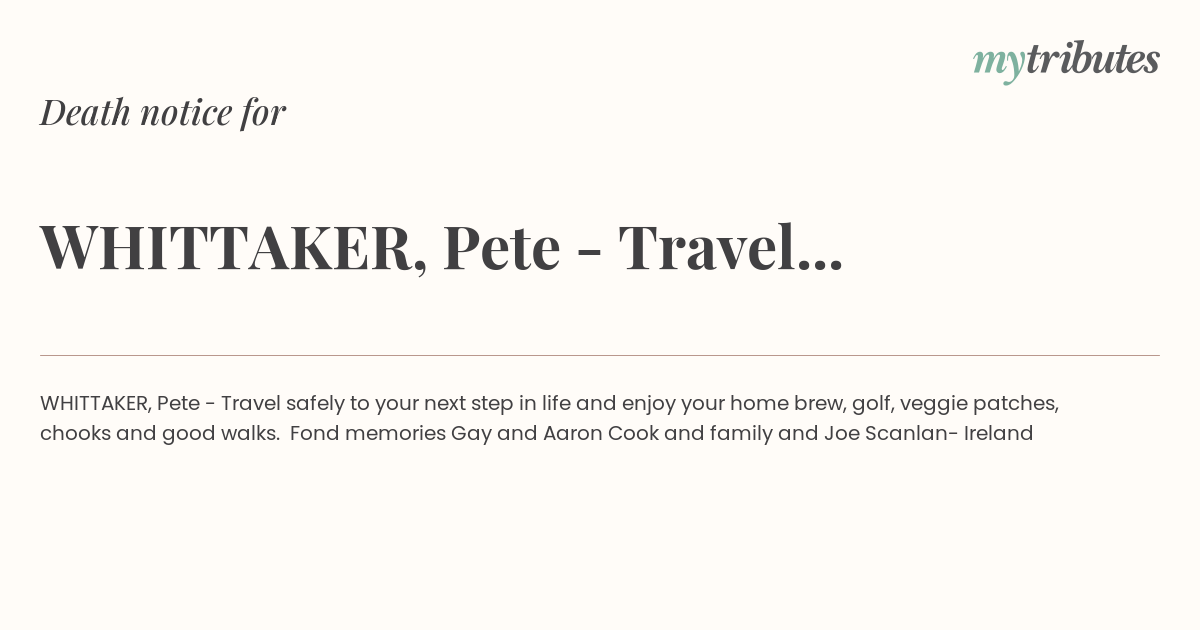Click the horizontal divider line
1200x630 pixels.
(x=600, y=355)
